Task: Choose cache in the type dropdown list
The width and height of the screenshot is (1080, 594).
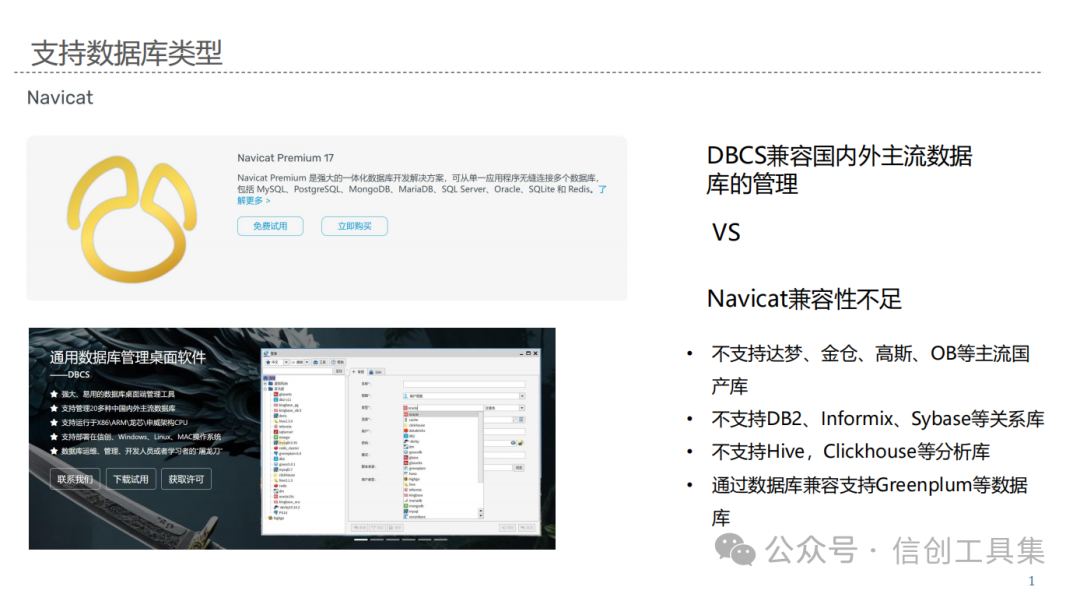Action: point(441,420)
